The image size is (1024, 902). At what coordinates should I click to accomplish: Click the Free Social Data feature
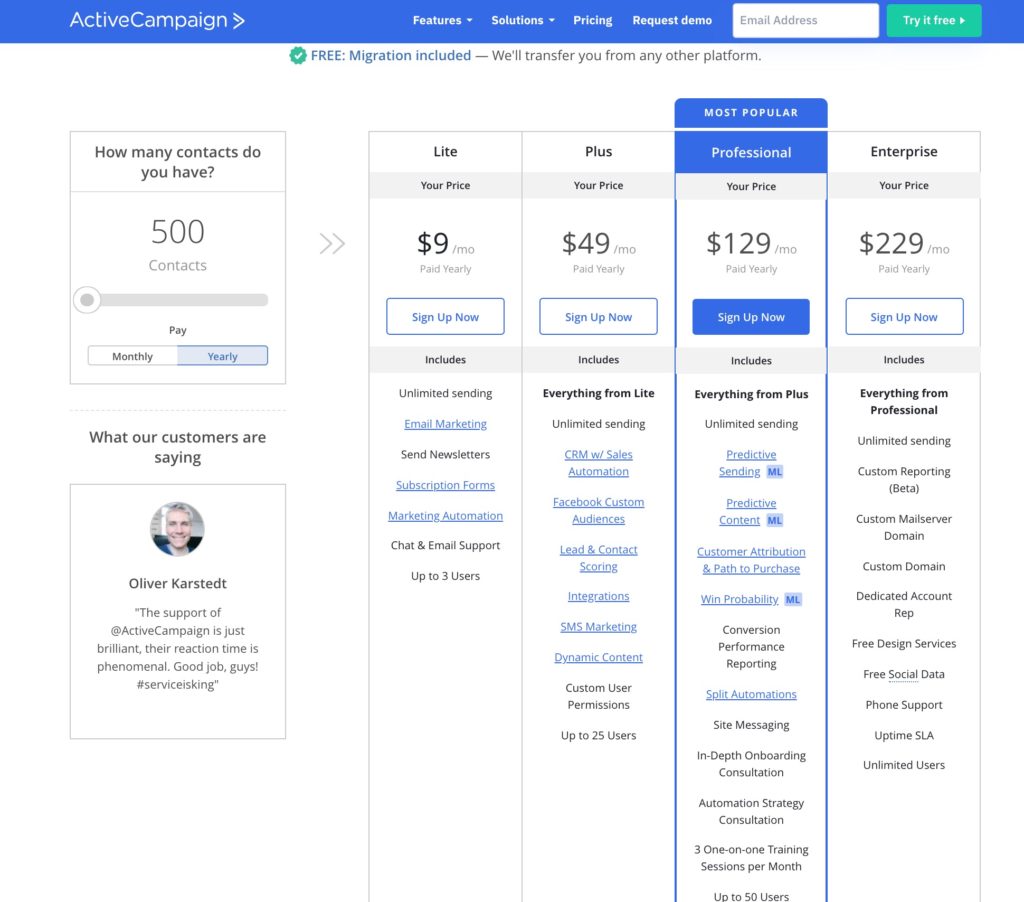(x=904, y=674)
